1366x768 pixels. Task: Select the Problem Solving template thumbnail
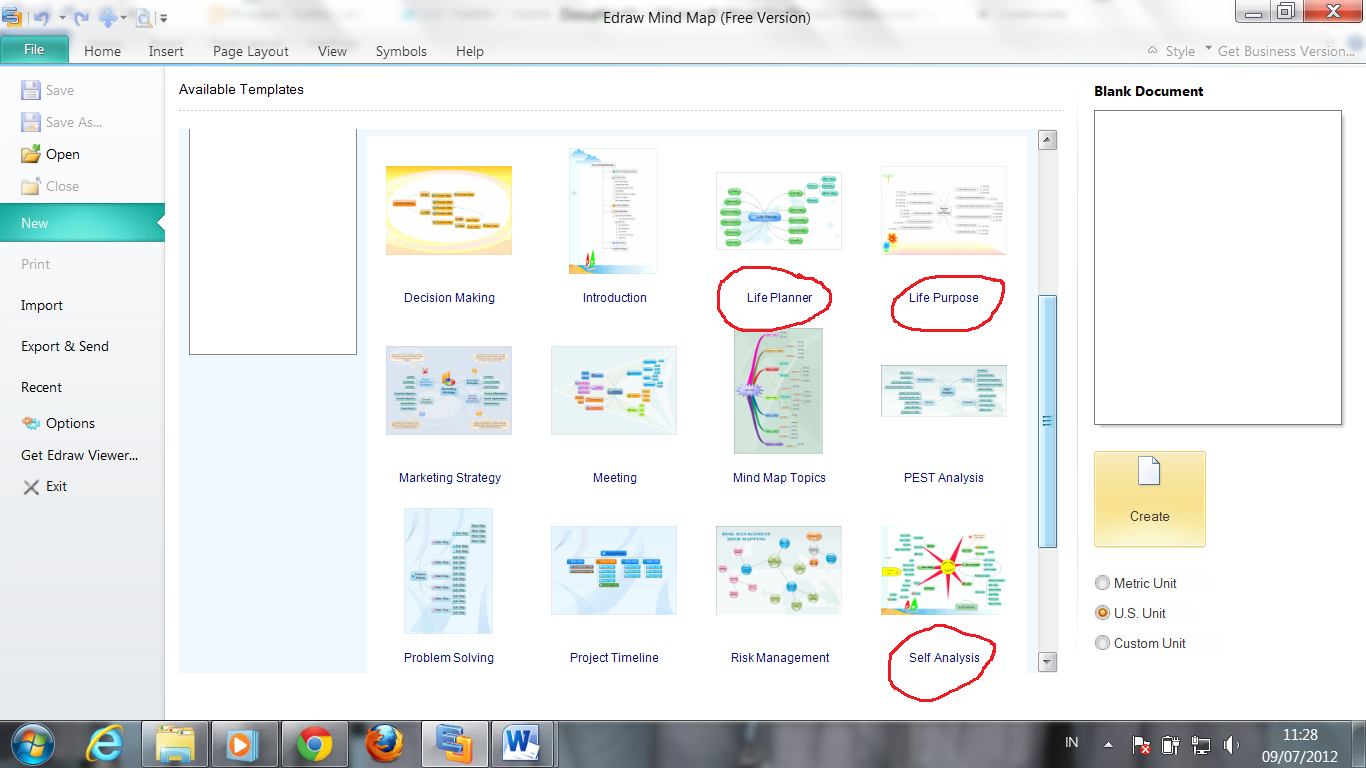448,571
